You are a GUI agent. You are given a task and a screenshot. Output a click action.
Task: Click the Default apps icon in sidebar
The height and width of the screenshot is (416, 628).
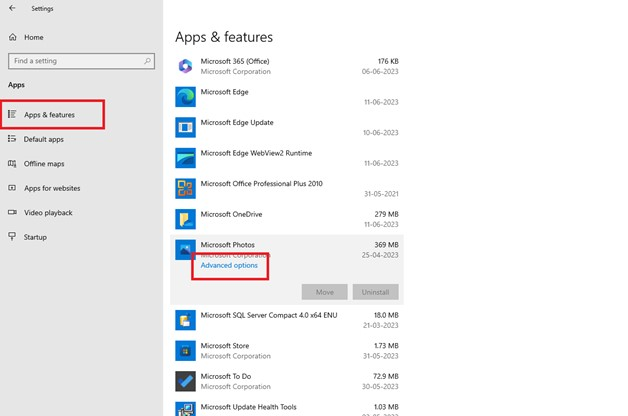tap(12, 139)
